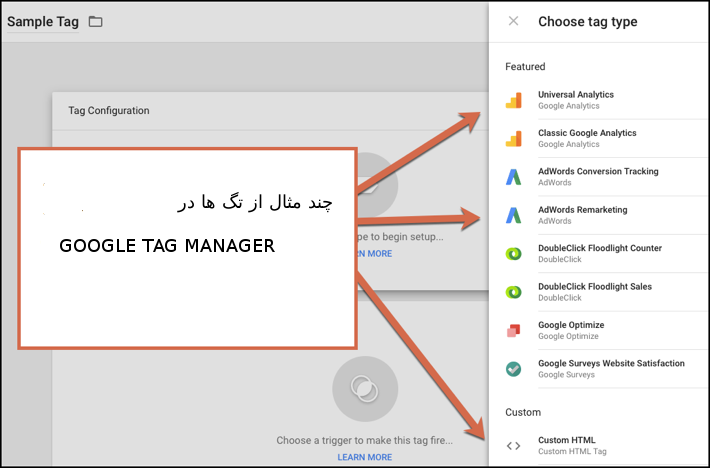Image resolution: width=710 pixels, height=468 pixels.
Task: Click the folder icon beside Sample Tag
Action: (95, 21)
